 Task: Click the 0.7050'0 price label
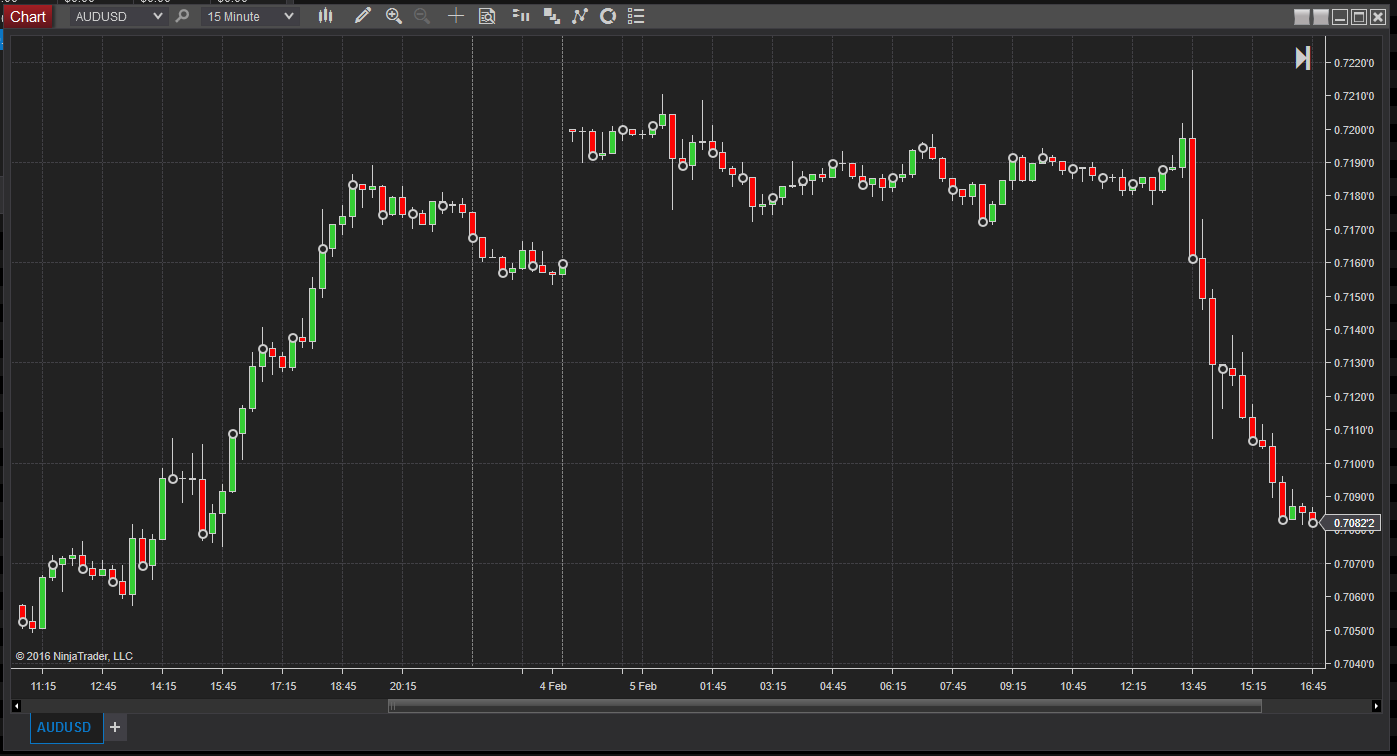click(x=1353, y=630)
